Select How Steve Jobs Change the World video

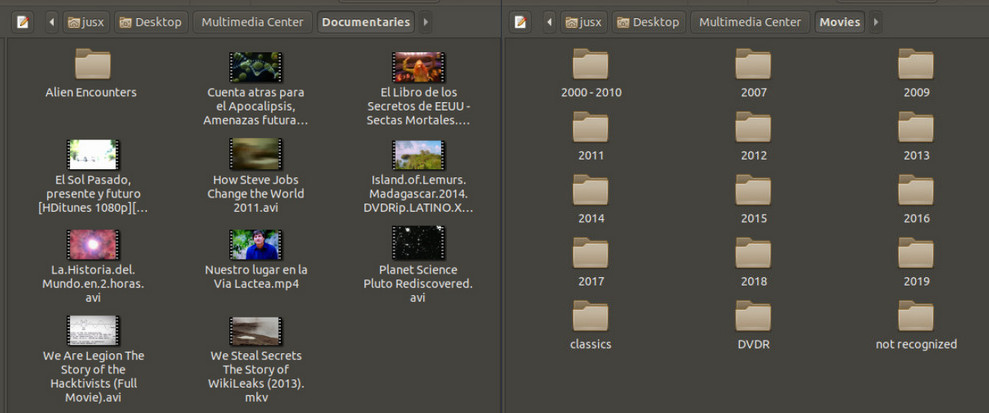255,154
